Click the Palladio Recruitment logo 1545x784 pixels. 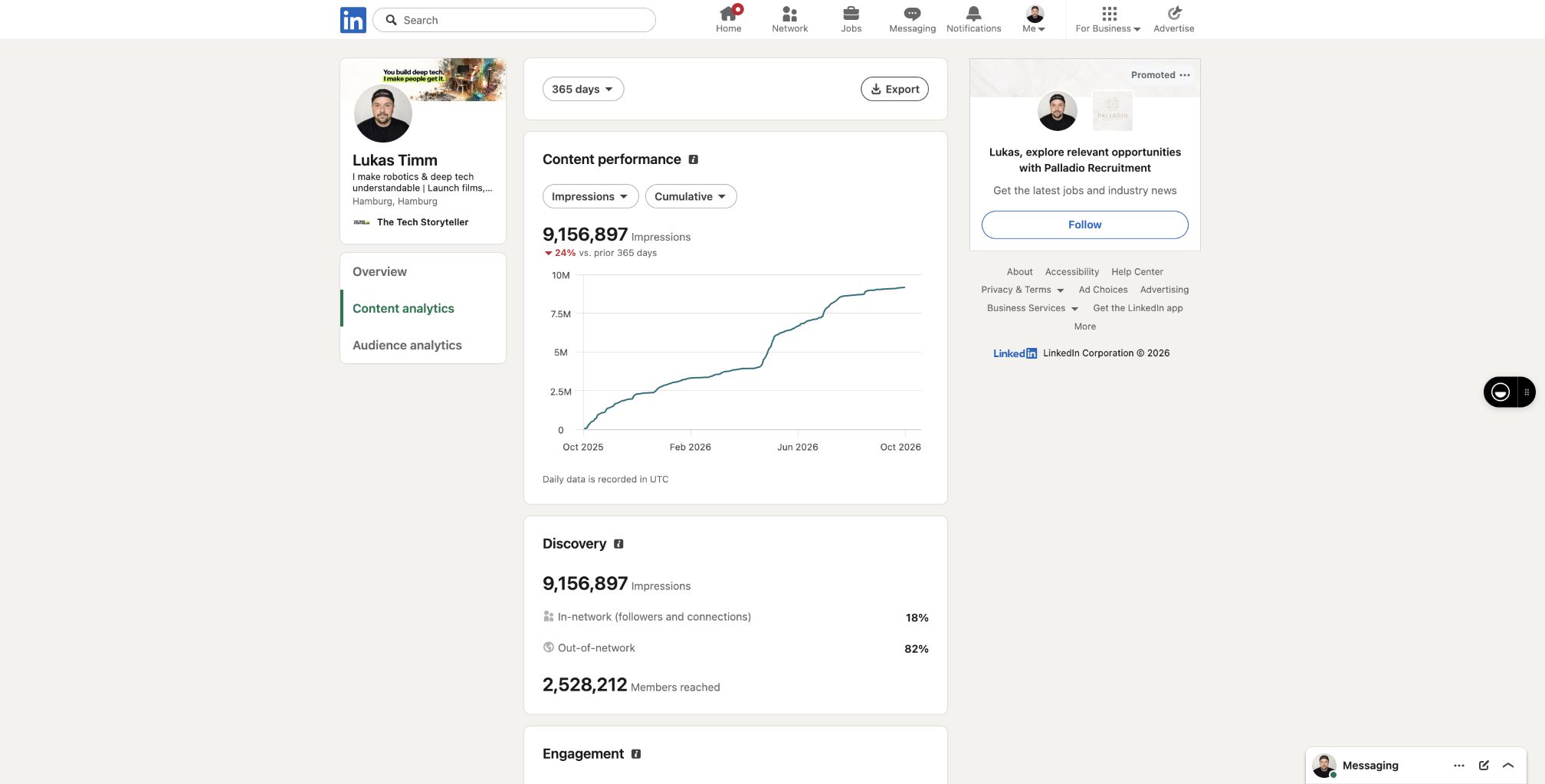[1113, 111]
